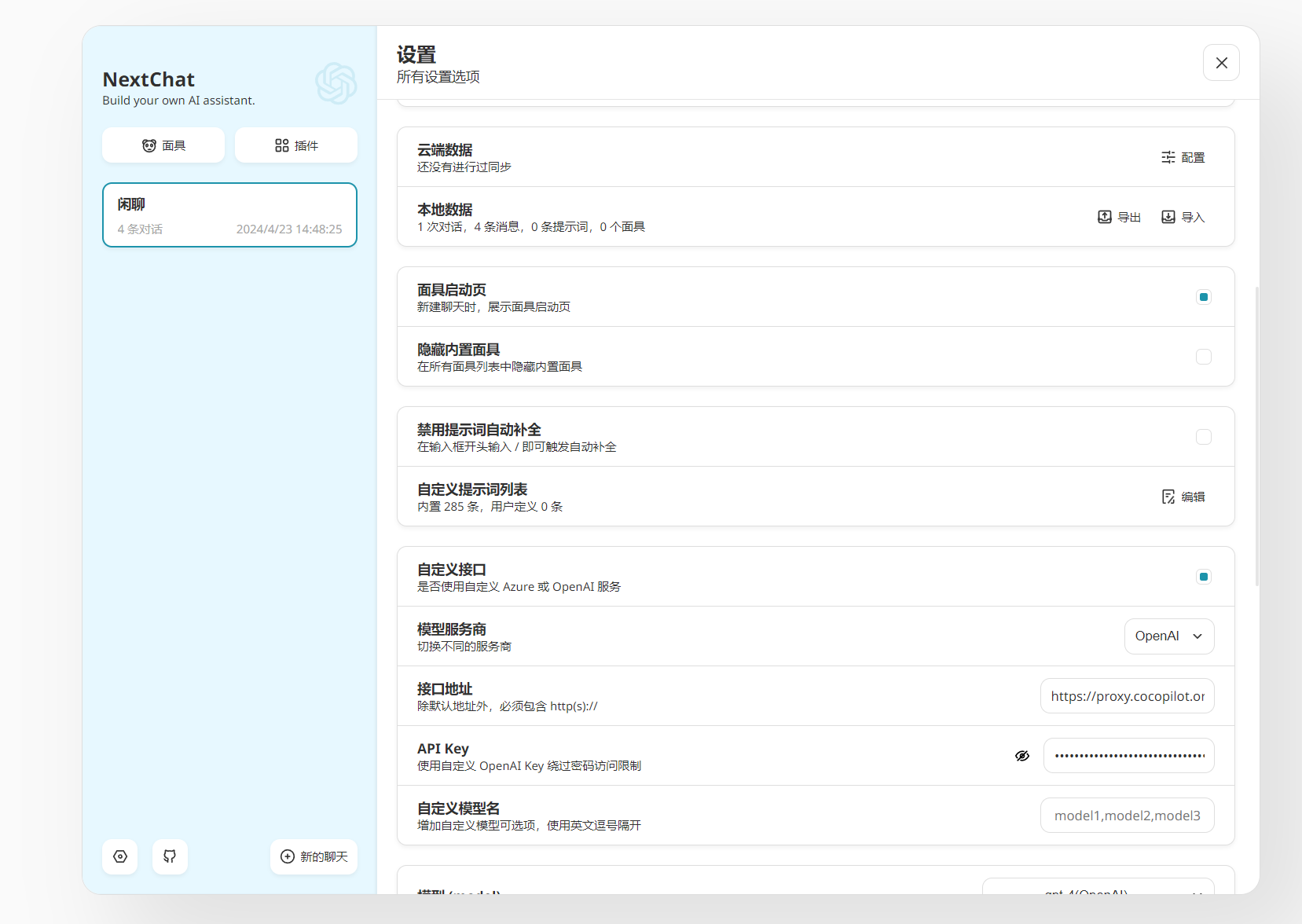Click the settings panel vertical scrollbar
Viewport: 1302px width, 924px height.
click(x=1257, y=436)
